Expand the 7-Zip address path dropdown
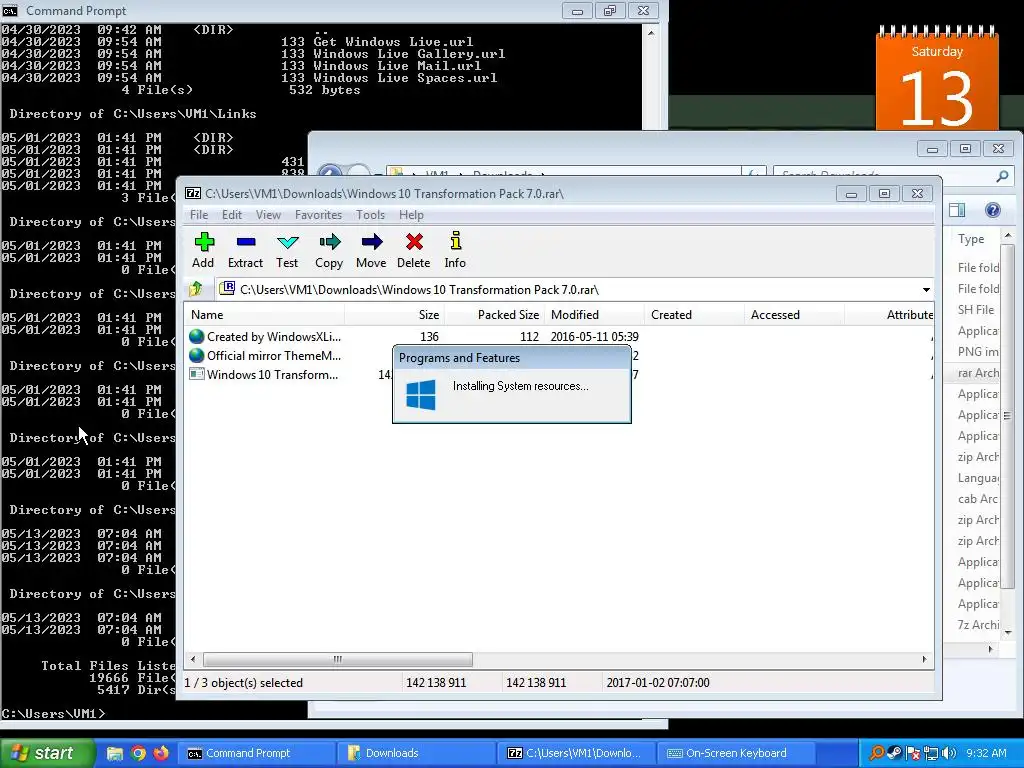The image size is (1024, 768). pos(926,289)
